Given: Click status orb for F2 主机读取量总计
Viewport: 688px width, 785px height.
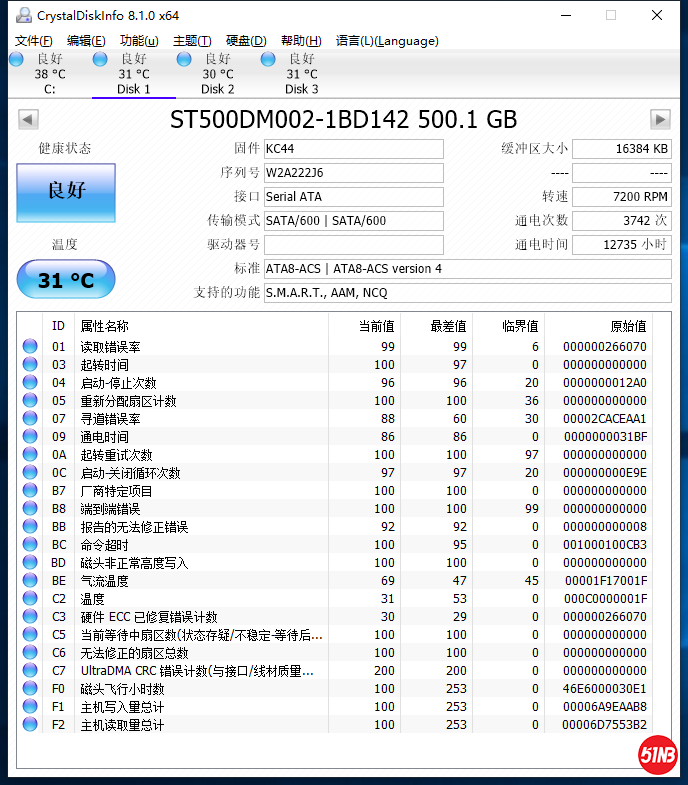Looking at the screenshot, I should coord(30,725).
